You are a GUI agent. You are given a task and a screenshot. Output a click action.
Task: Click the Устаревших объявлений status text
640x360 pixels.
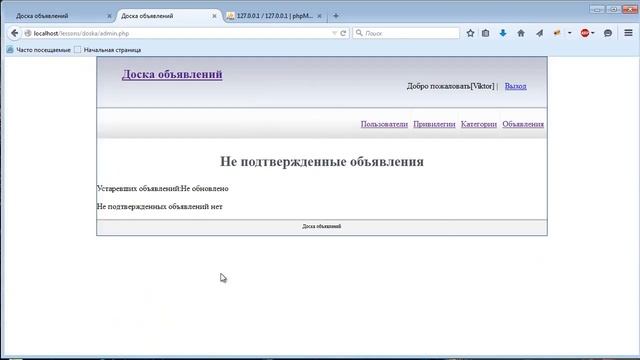(x=162, y=189)
